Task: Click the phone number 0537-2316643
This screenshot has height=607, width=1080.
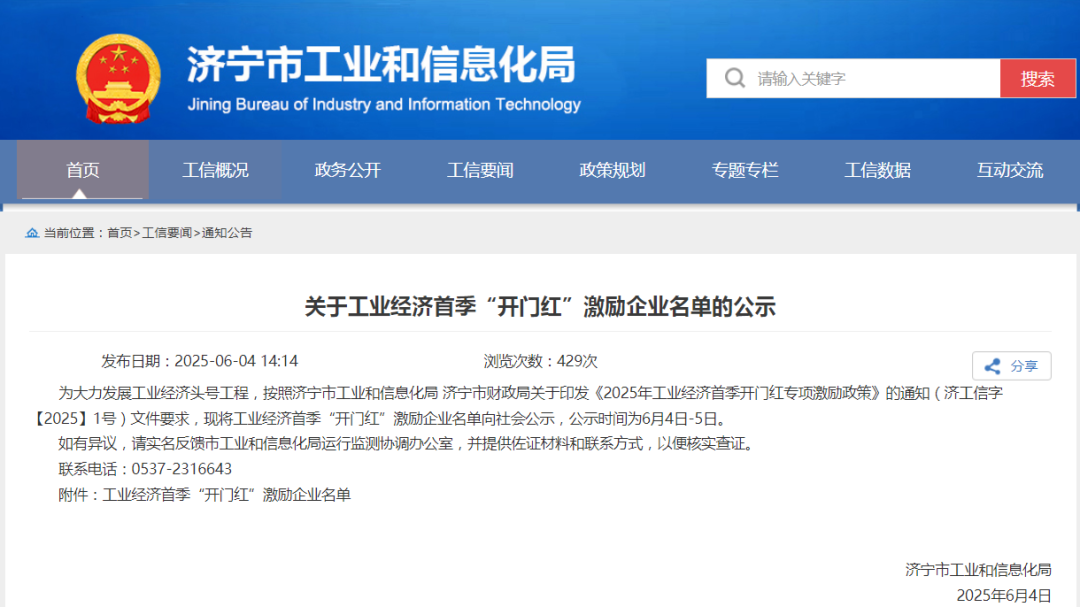Action: click(x=182, y=469)
